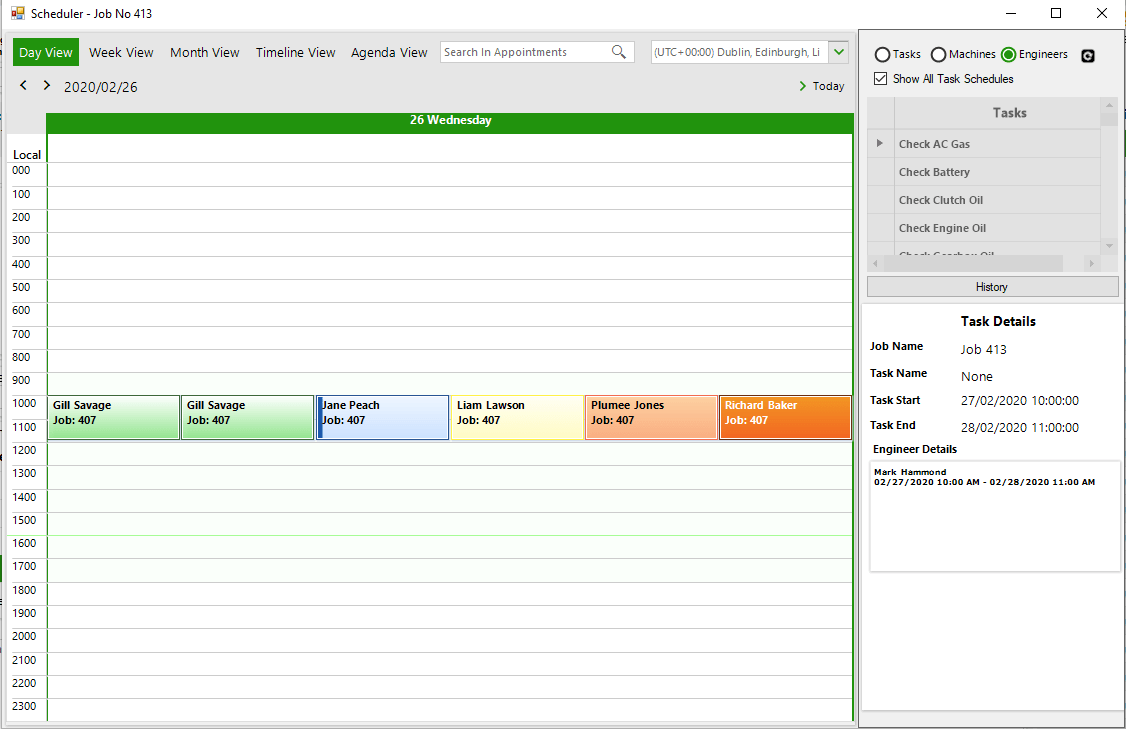This screenshot has width=1126, height=729.
Task: Click the refresh icon beside Engineers option
Action: click(1087, 55)
